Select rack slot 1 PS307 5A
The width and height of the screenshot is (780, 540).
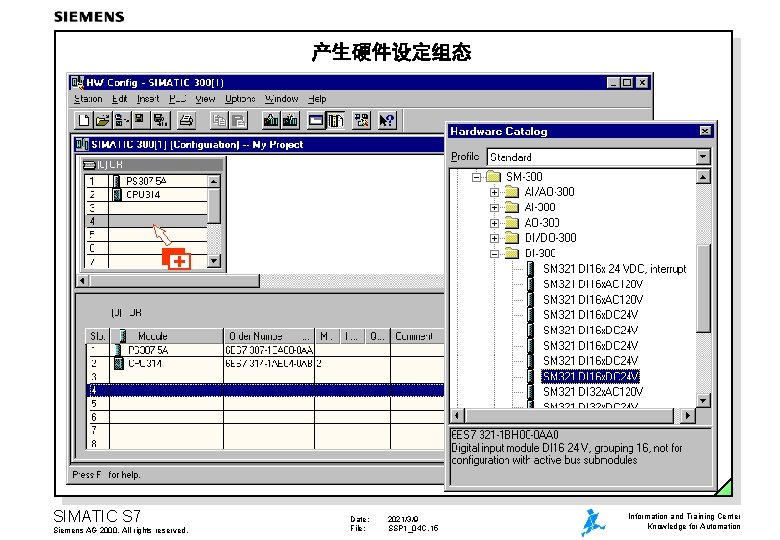pyautogui.click(x=146, y=181)
